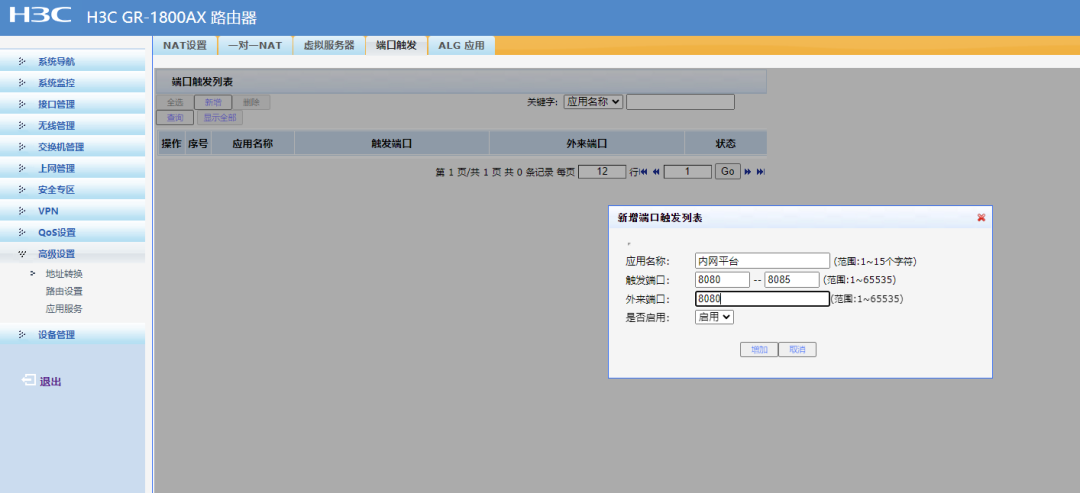Image resolution: width=1080 pixels, height=493 pixels.
Task: Open 应用服务 submenu item
Action: tap(64, 308)
